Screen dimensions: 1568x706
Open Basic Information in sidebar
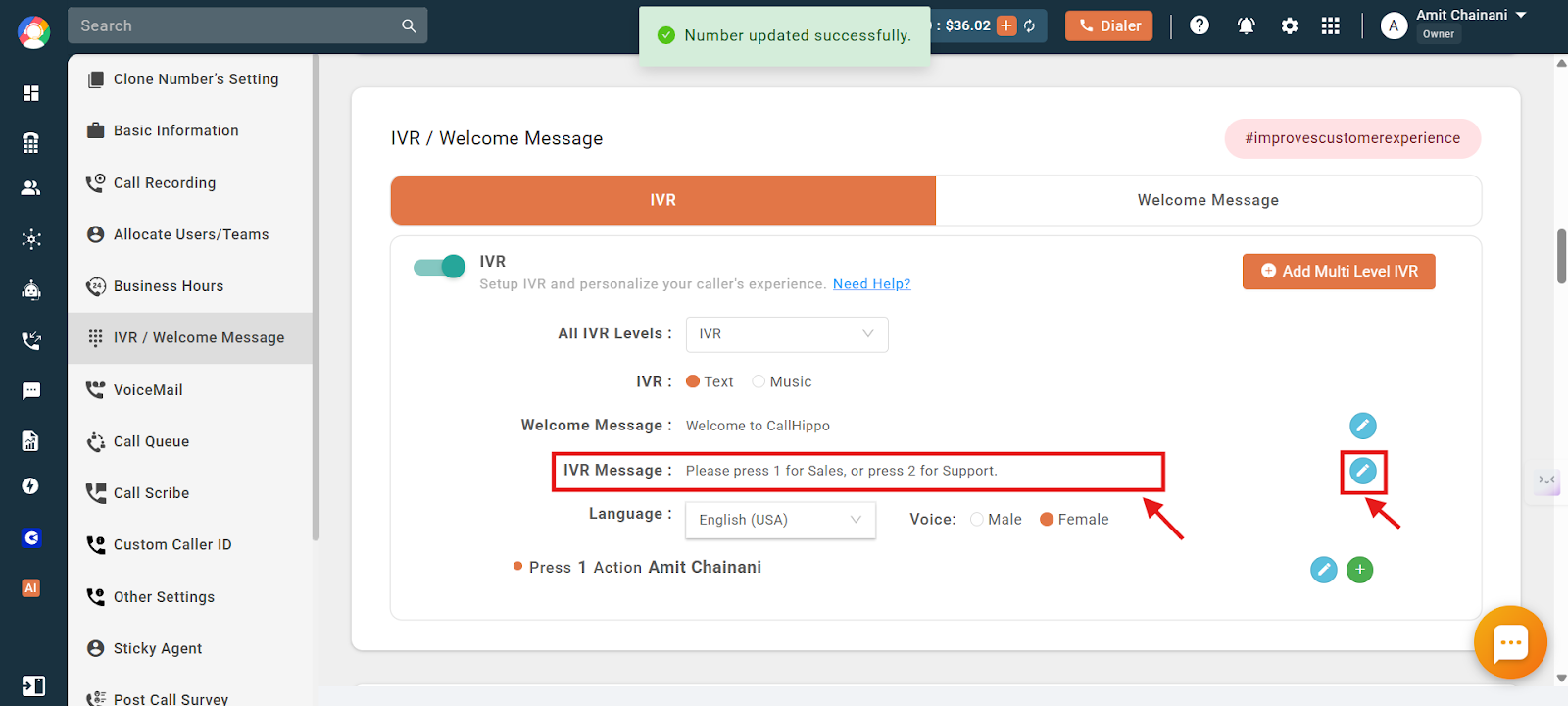click(190, 130)
